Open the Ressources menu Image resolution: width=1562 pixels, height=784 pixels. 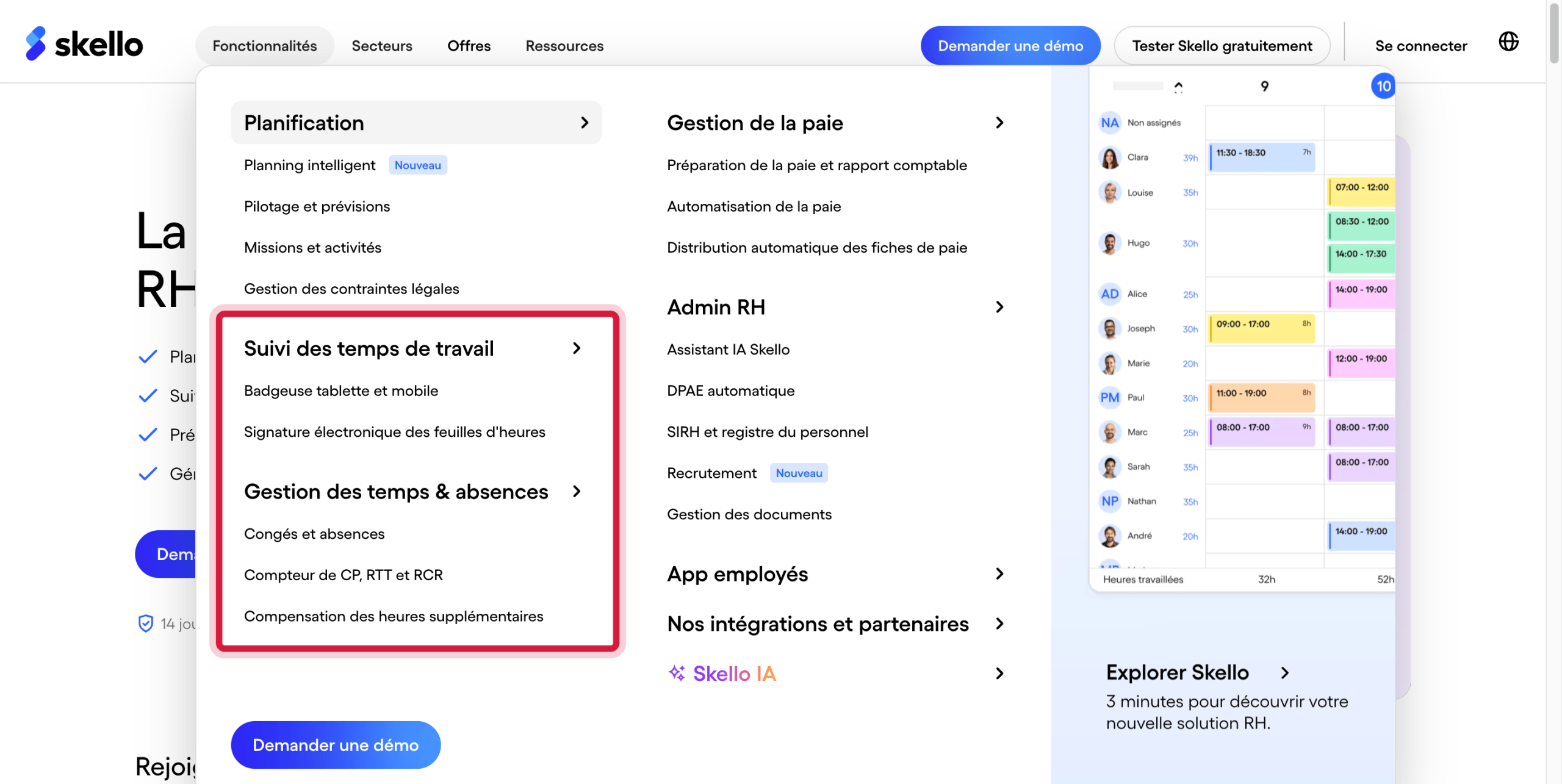pyautogui.click(x=564, y=46)
